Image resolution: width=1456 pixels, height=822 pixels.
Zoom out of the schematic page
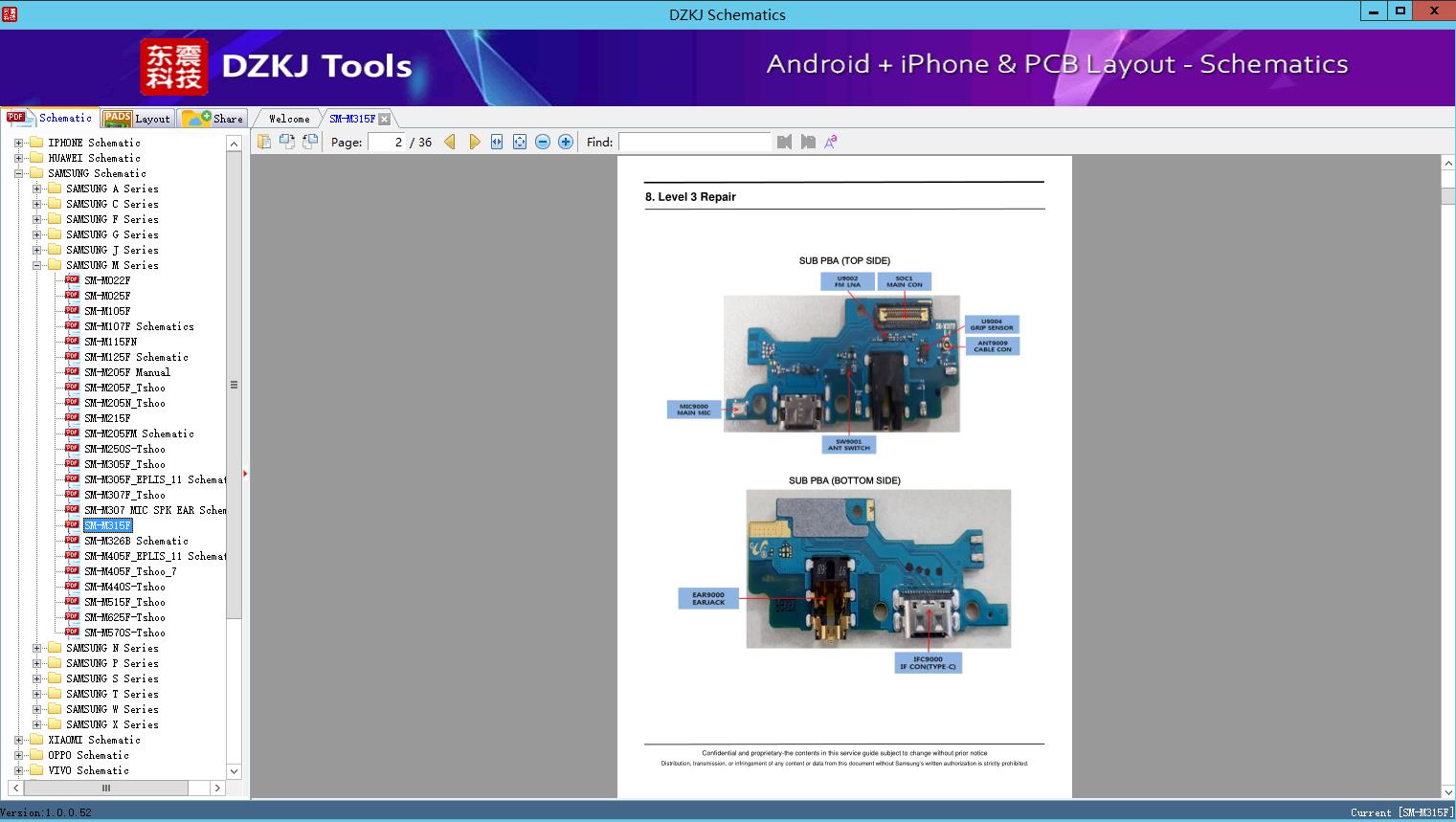point(543,142)
